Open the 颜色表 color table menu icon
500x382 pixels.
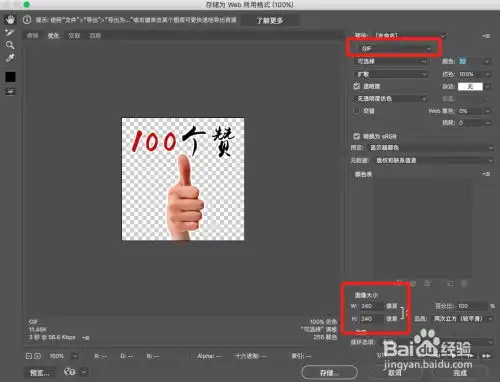(486, 174)
